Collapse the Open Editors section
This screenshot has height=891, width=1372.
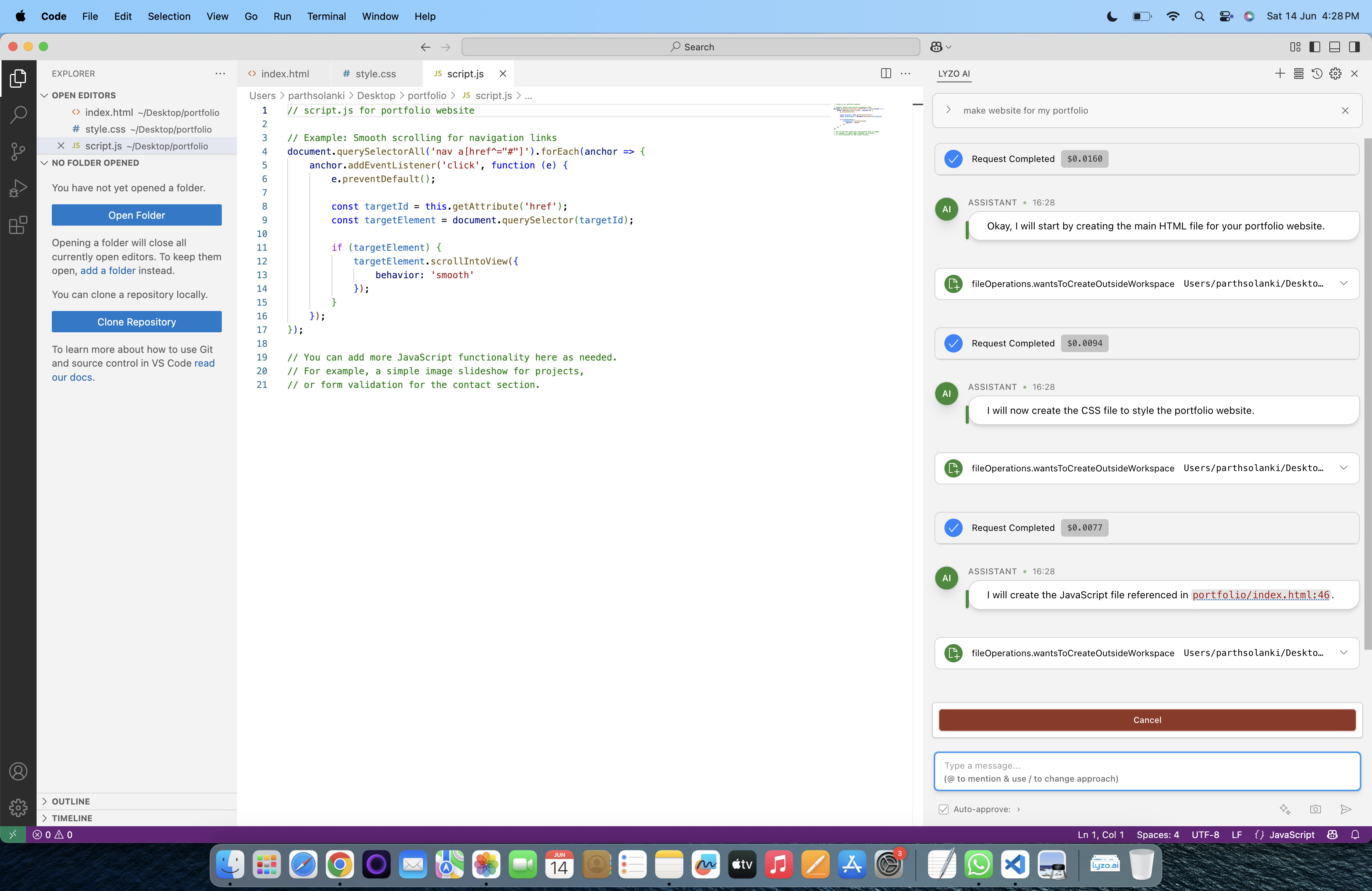pos(44,95)
